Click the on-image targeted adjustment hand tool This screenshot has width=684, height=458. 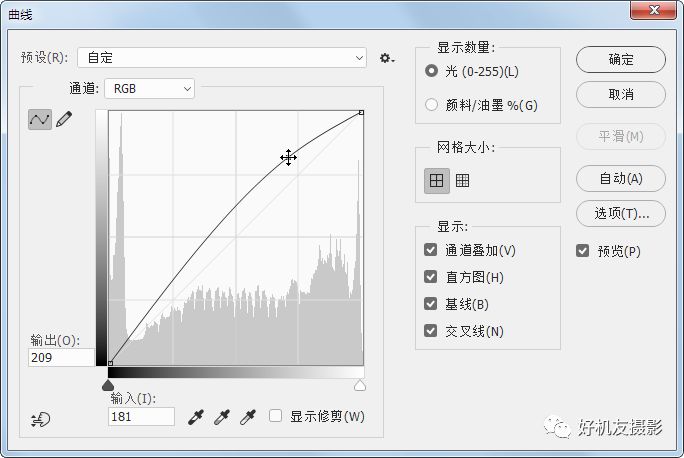coord(41,420)
